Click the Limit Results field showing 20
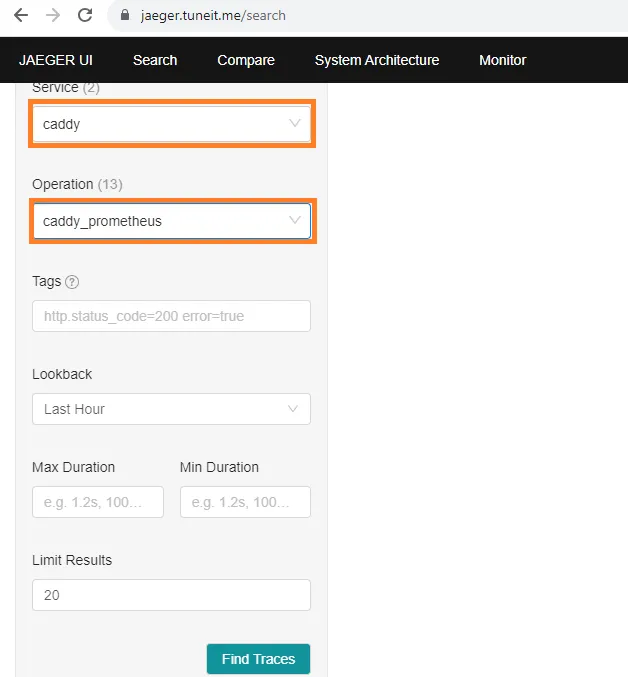The width and height of the screenshot is (628, 677). (171, 595)
